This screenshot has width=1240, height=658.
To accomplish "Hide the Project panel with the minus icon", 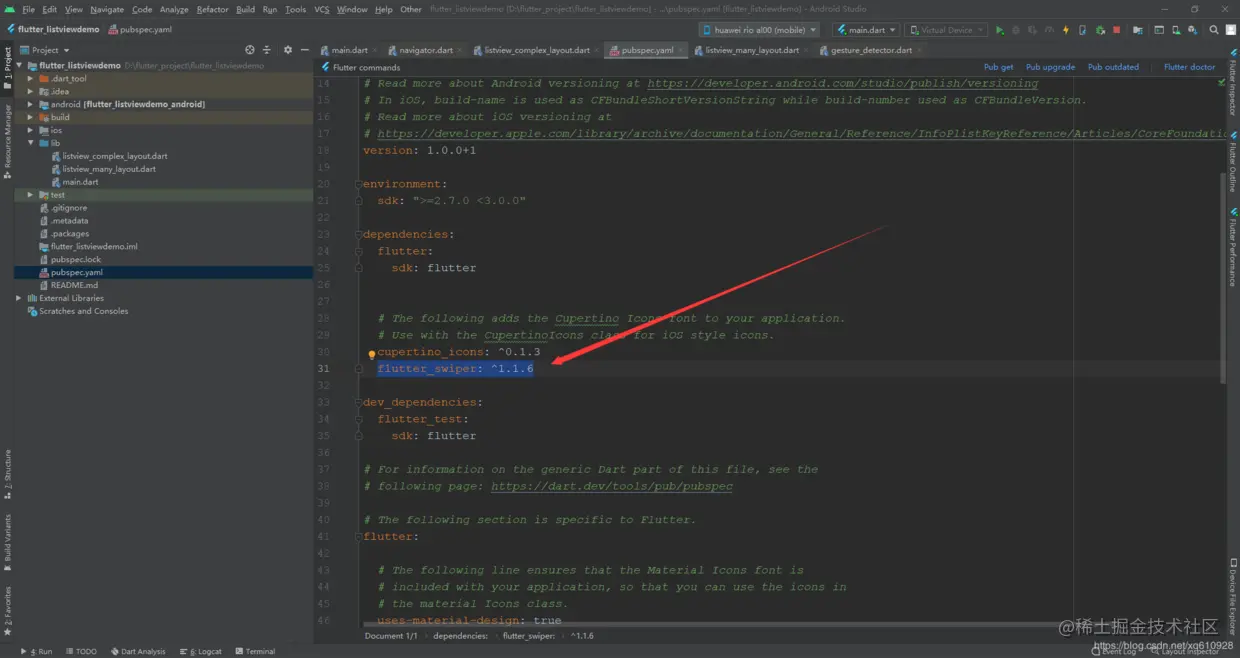I will click(304, 49).
